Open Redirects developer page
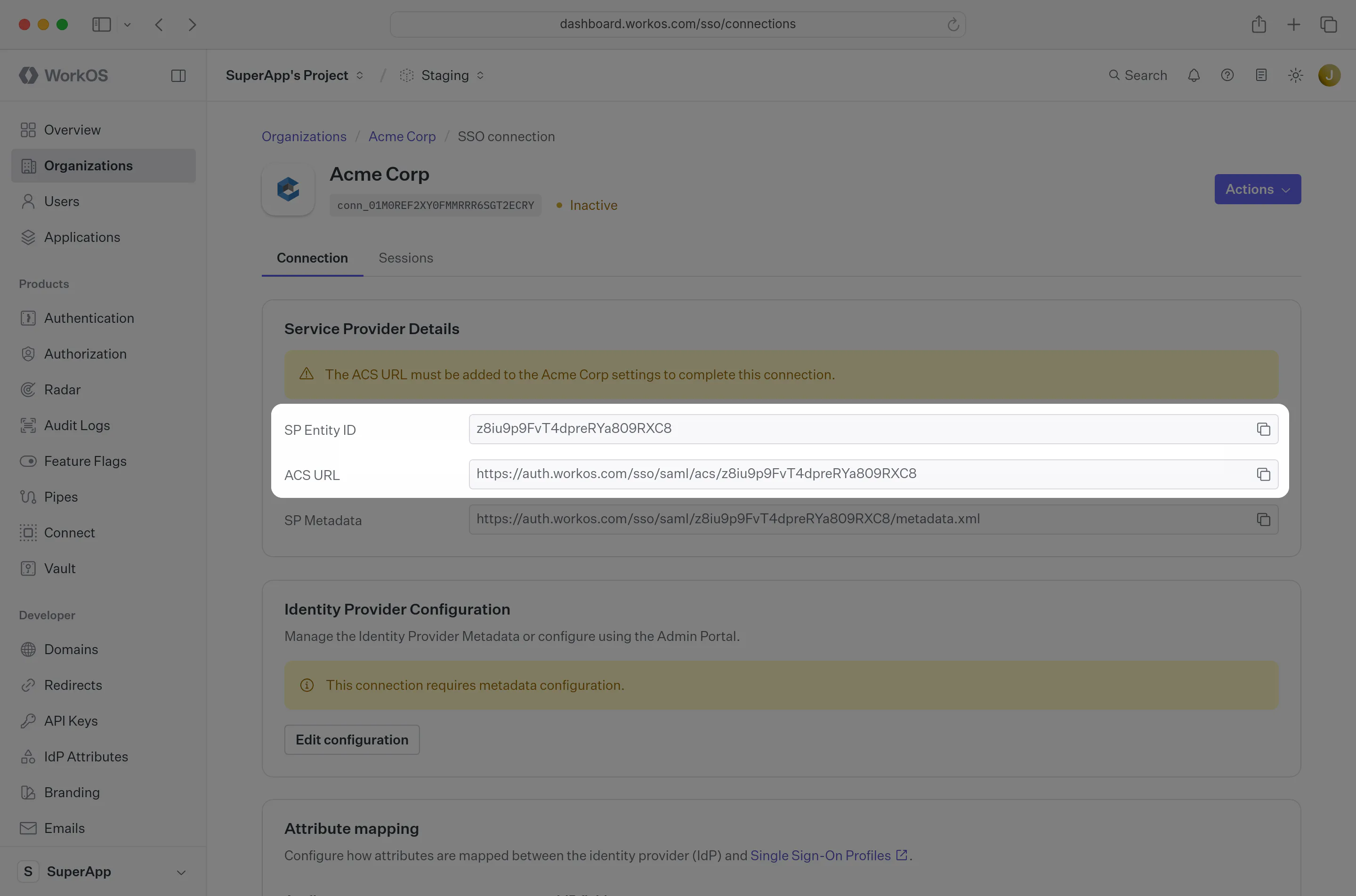This screenshot has height=896, width=1356. pyautogui.click(x=104, y=685)
